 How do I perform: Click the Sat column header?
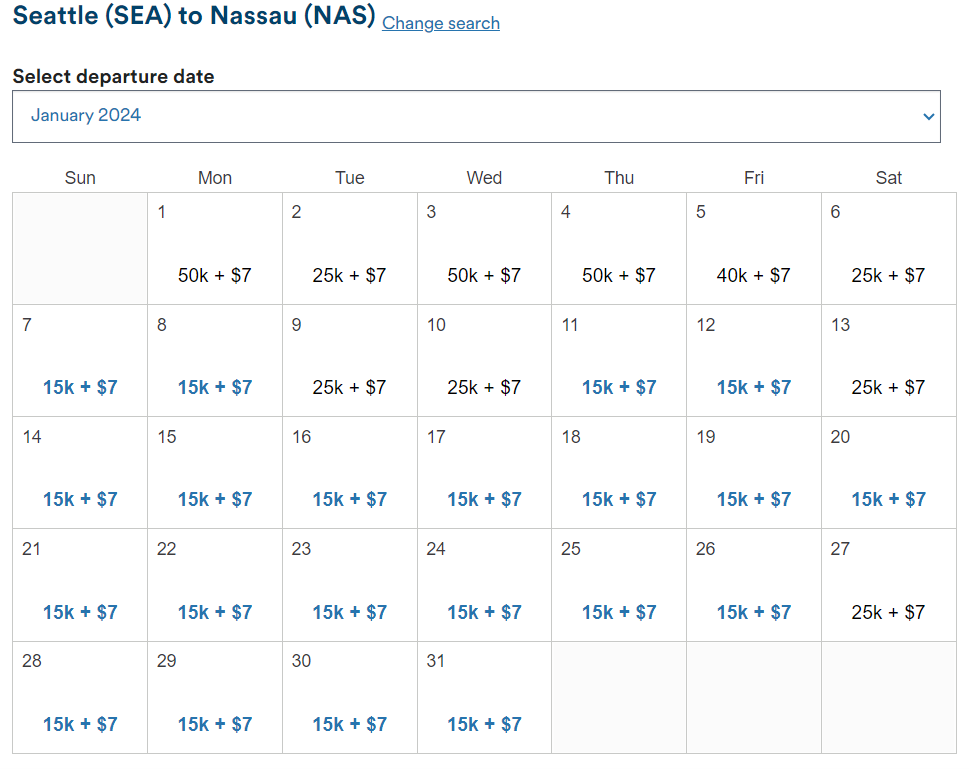click(x=888, y=178)
